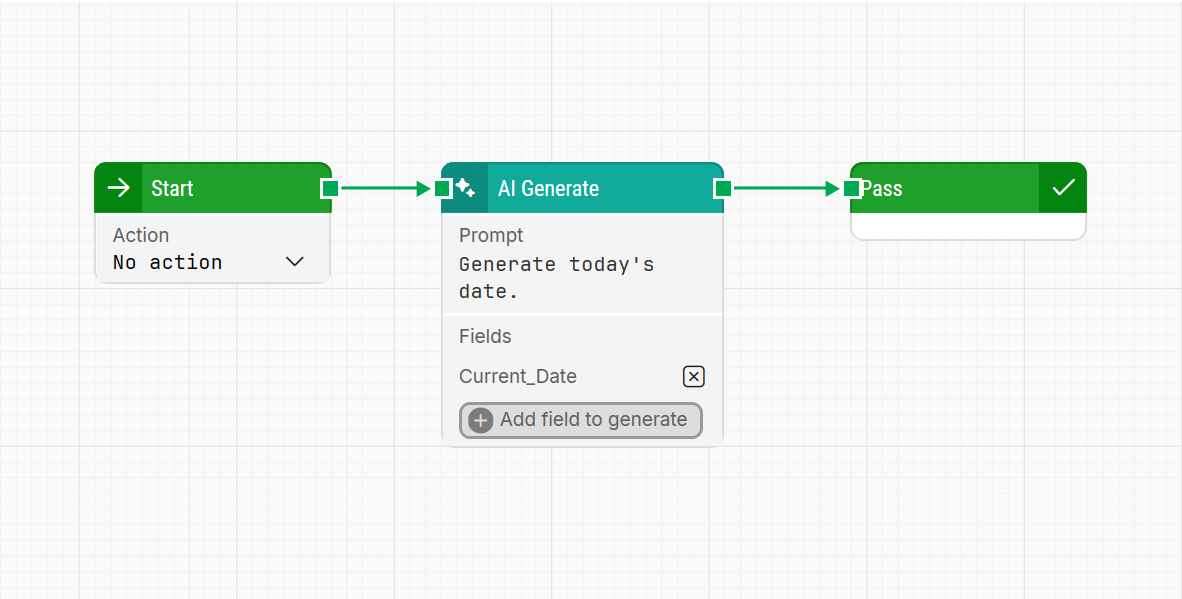Select the Start node title
Viewport: 1182px width, 599px height.
pos(172,188)
